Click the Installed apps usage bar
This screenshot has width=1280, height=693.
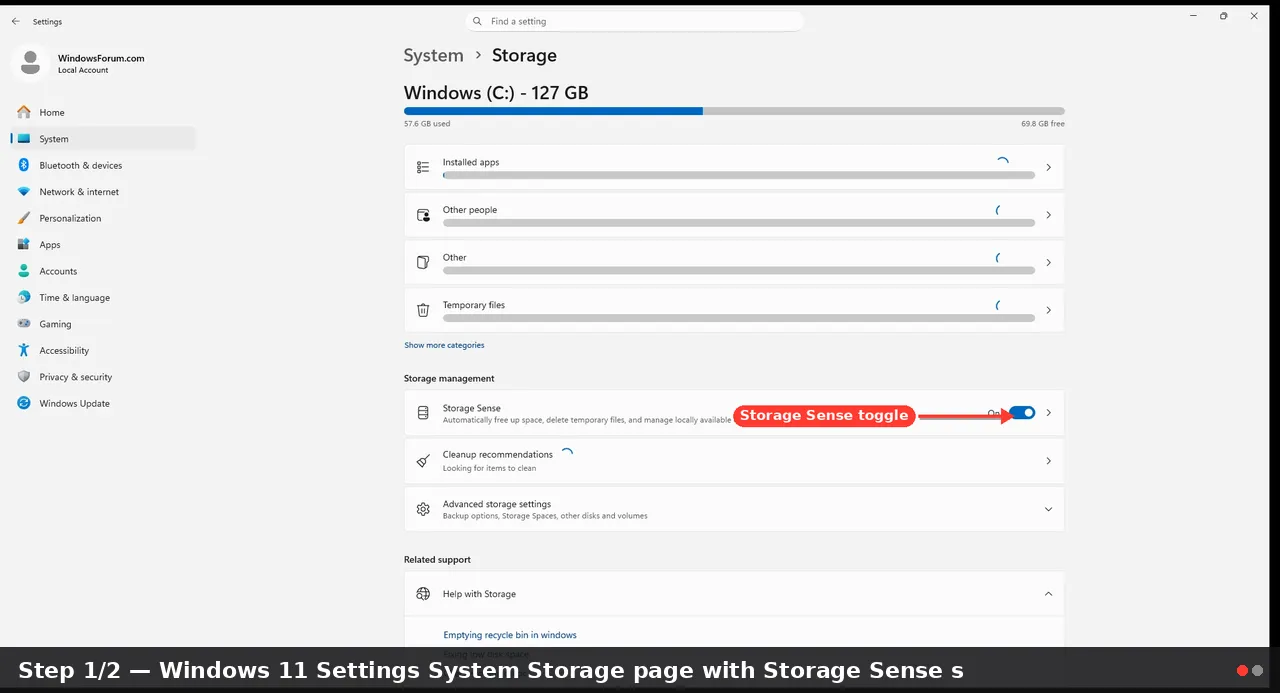pyautogui.click(x=739, y=175)
